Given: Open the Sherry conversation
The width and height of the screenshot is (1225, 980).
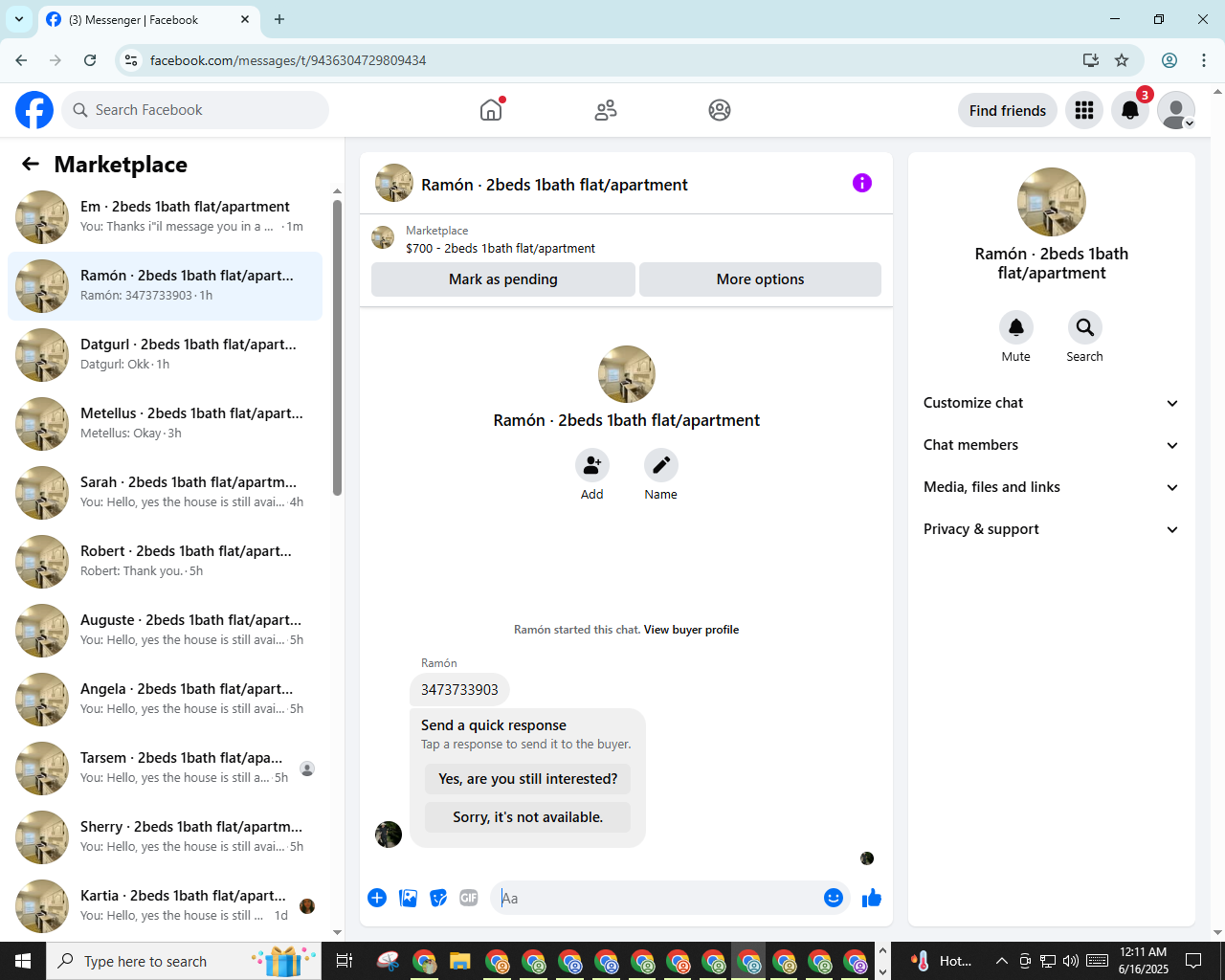Looking at the screenshot, I should pyautogui.click(x=165, y=837).
